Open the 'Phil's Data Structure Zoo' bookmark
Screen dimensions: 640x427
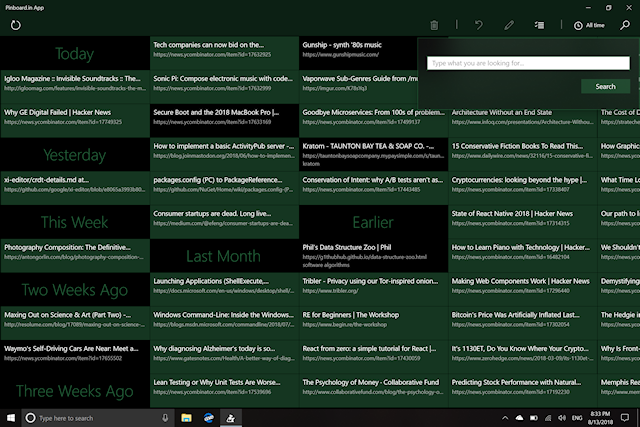pyautogui.click(x=373, y=256)
